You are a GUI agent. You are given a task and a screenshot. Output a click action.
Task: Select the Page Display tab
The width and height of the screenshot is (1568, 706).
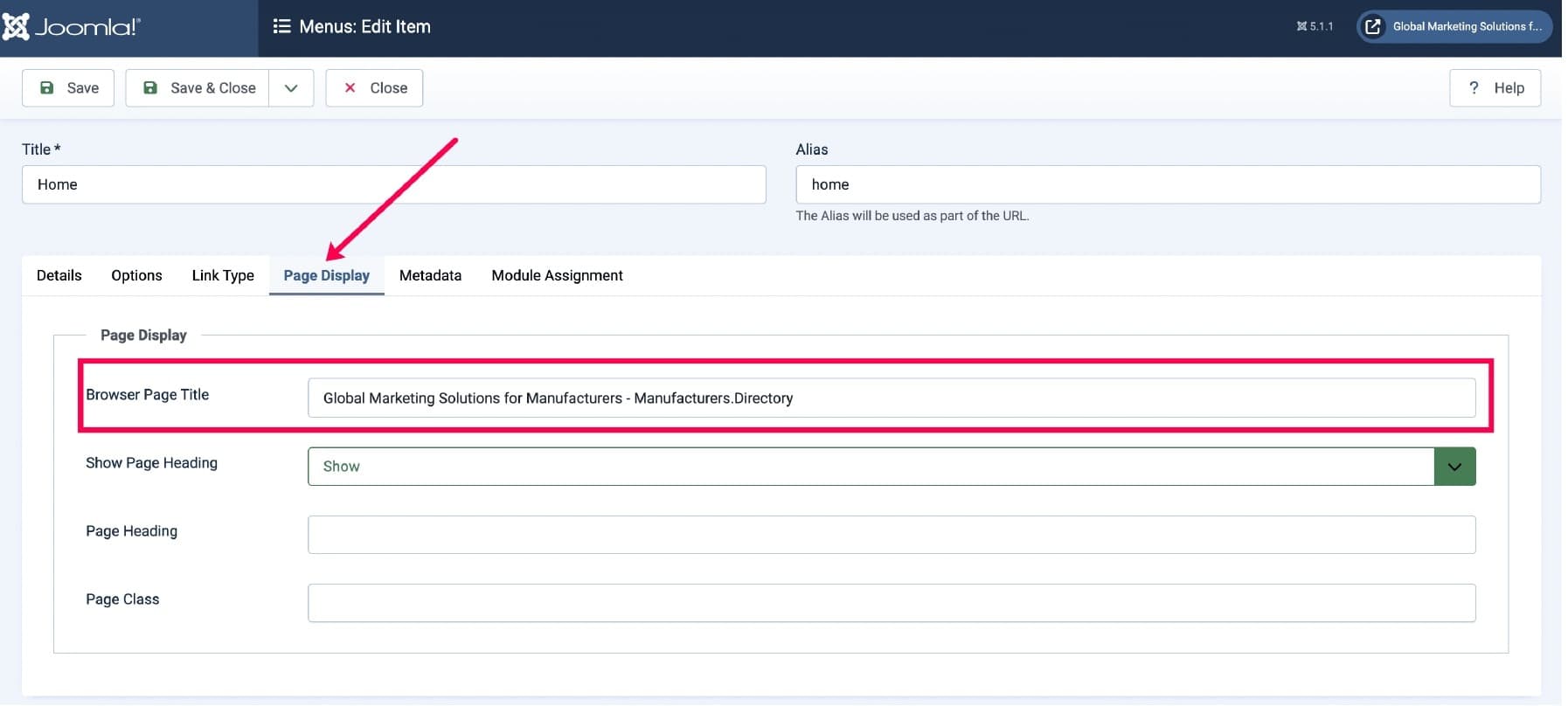[327, 276]
